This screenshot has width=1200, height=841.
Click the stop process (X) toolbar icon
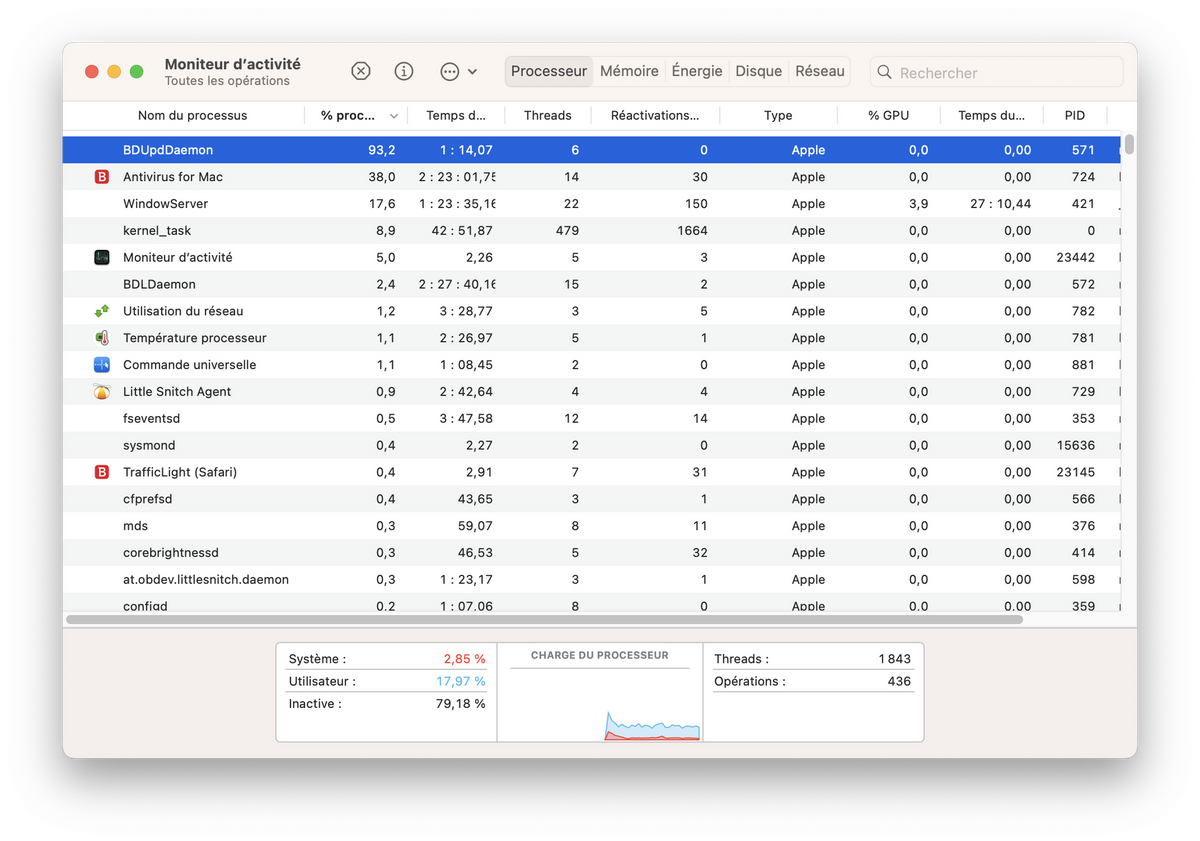pyautogui.click(x=361, y=72)
